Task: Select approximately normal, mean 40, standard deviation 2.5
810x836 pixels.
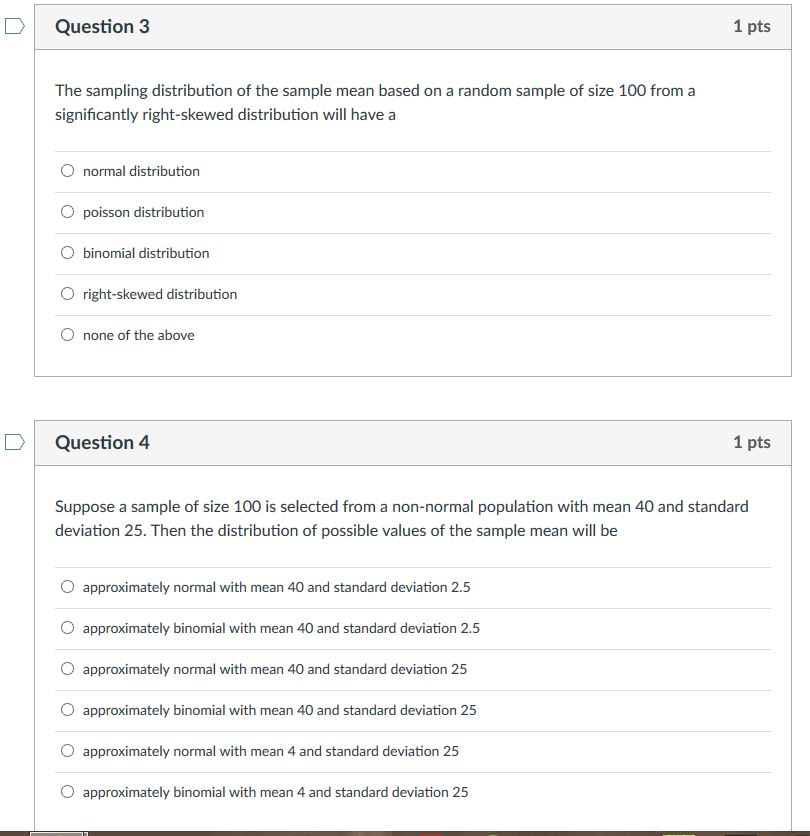Action: pyautogui.click(x=67, y=586)
